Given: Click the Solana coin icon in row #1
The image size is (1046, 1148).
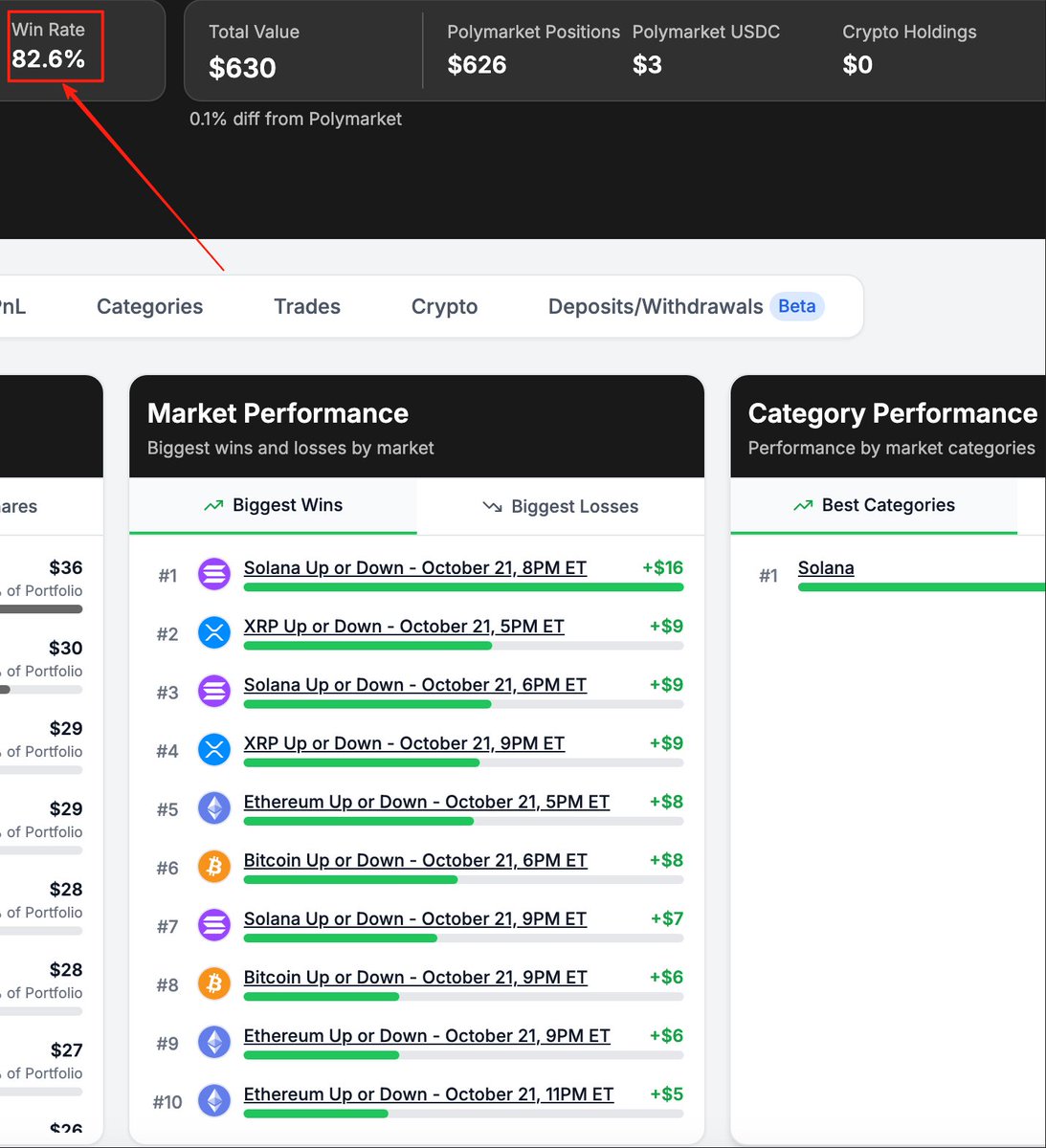Looking at the screenshot, I should (214, 574).
